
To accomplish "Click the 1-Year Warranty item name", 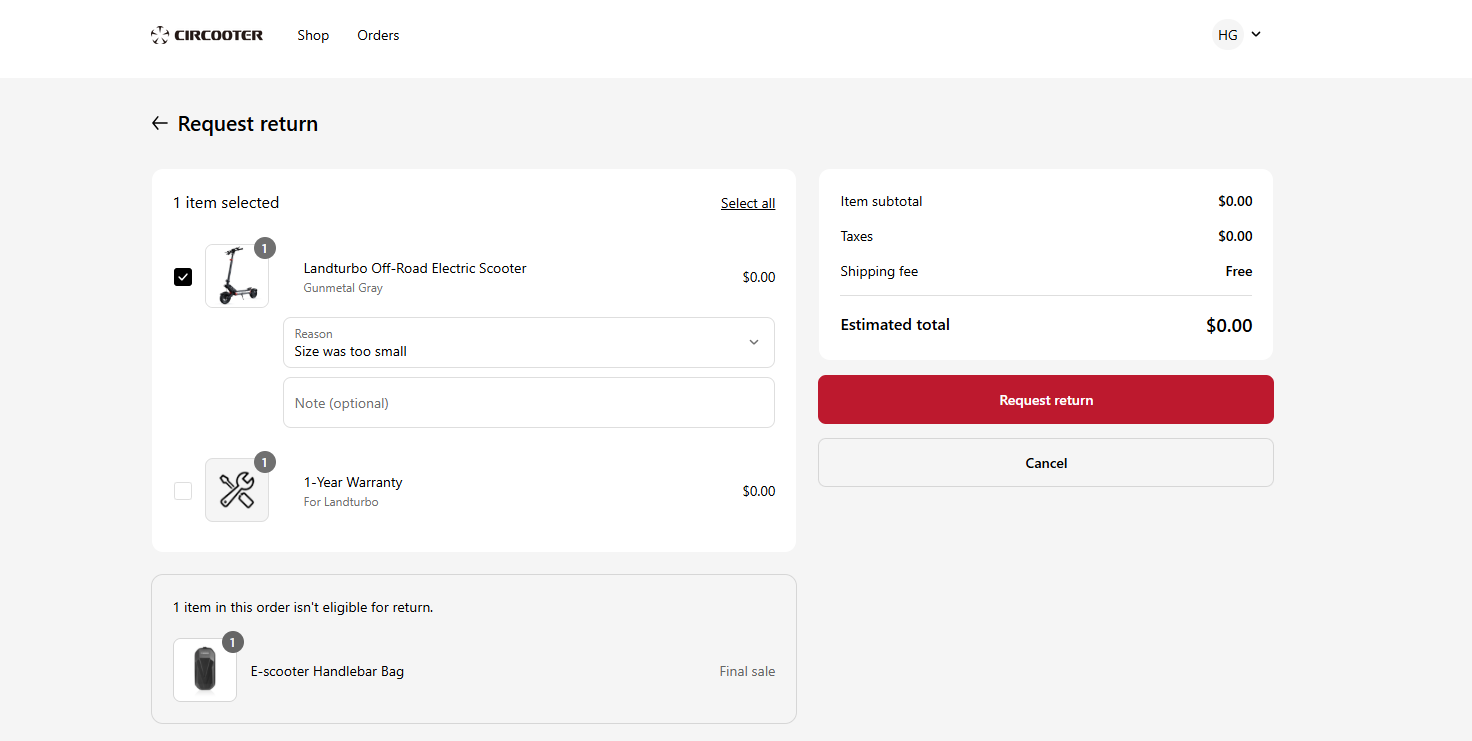I will pos(353,482).
